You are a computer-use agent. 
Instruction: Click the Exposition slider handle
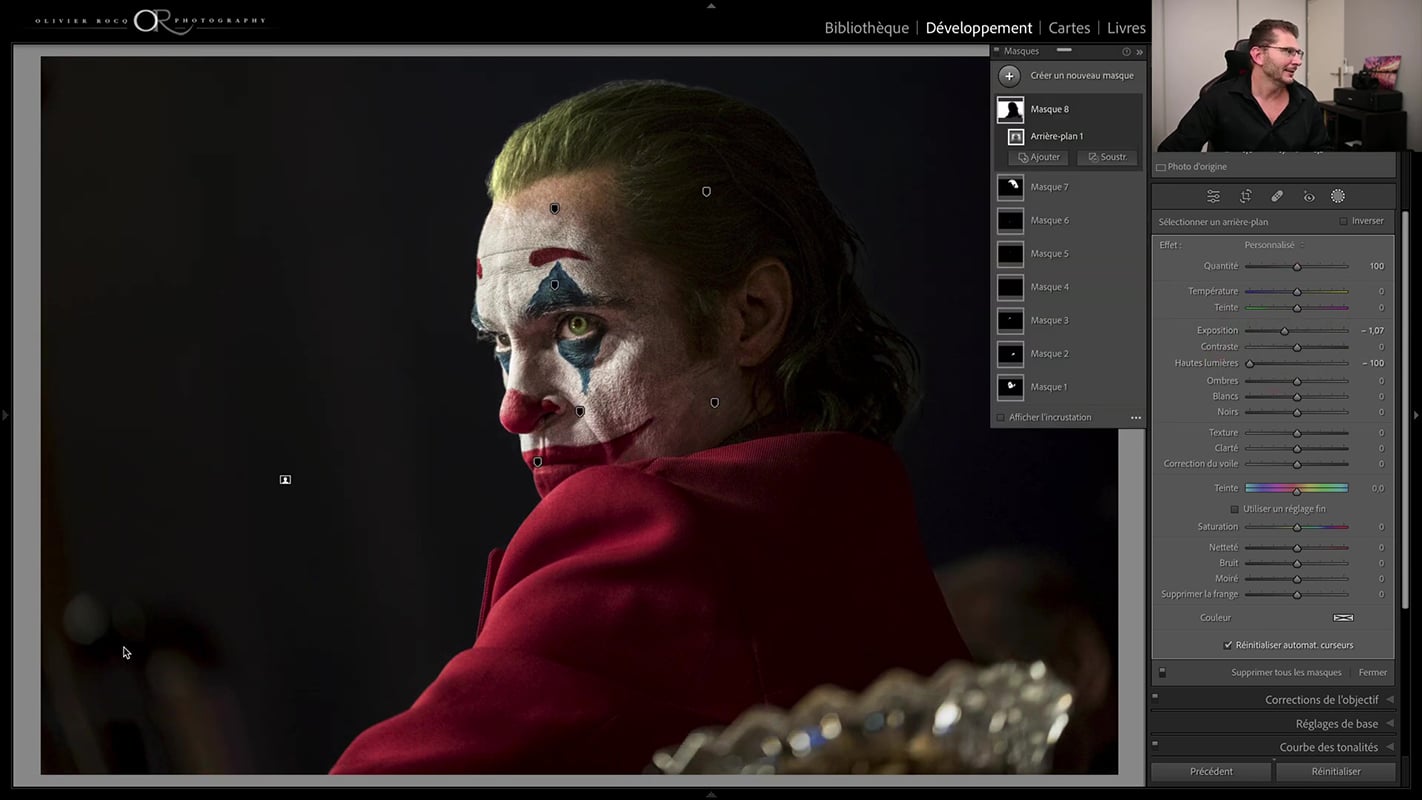click(x=1284, y=331)
